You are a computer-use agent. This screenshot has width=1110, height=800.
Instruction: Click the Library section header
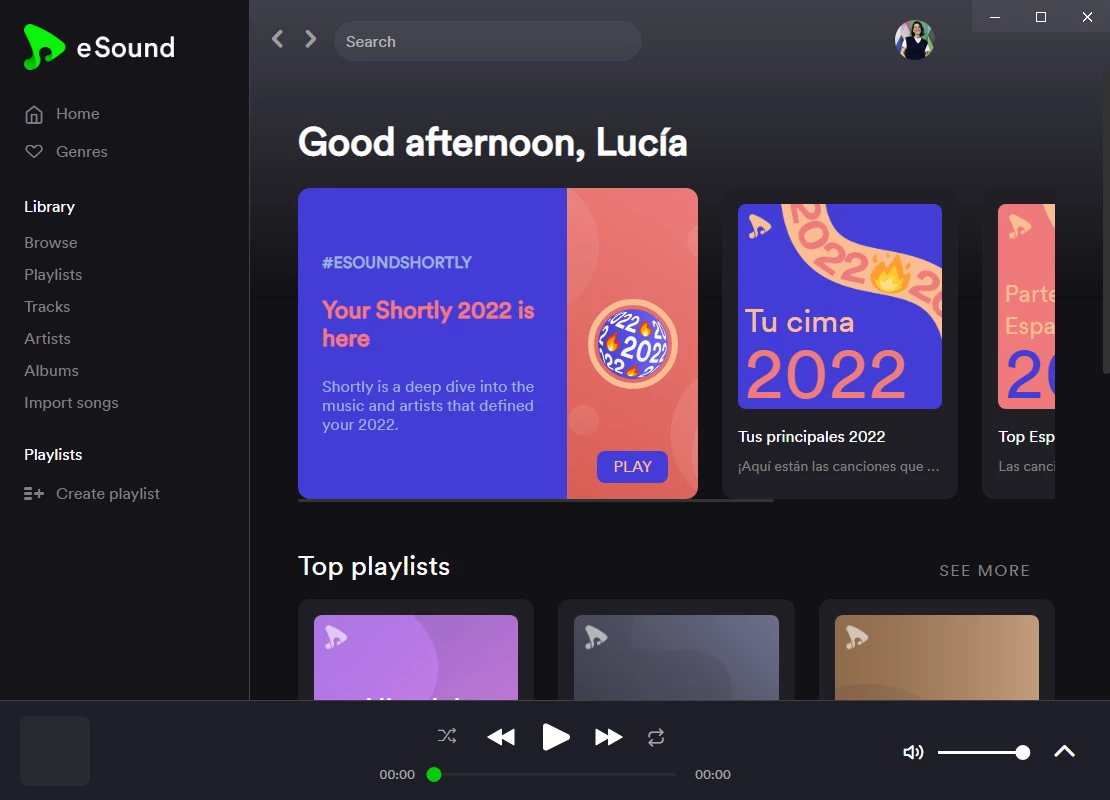50,207
